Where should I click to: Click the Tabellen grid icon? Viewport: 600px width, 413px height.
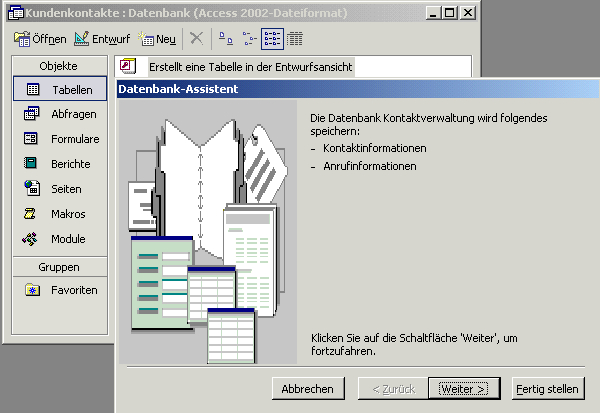(33, 89)
